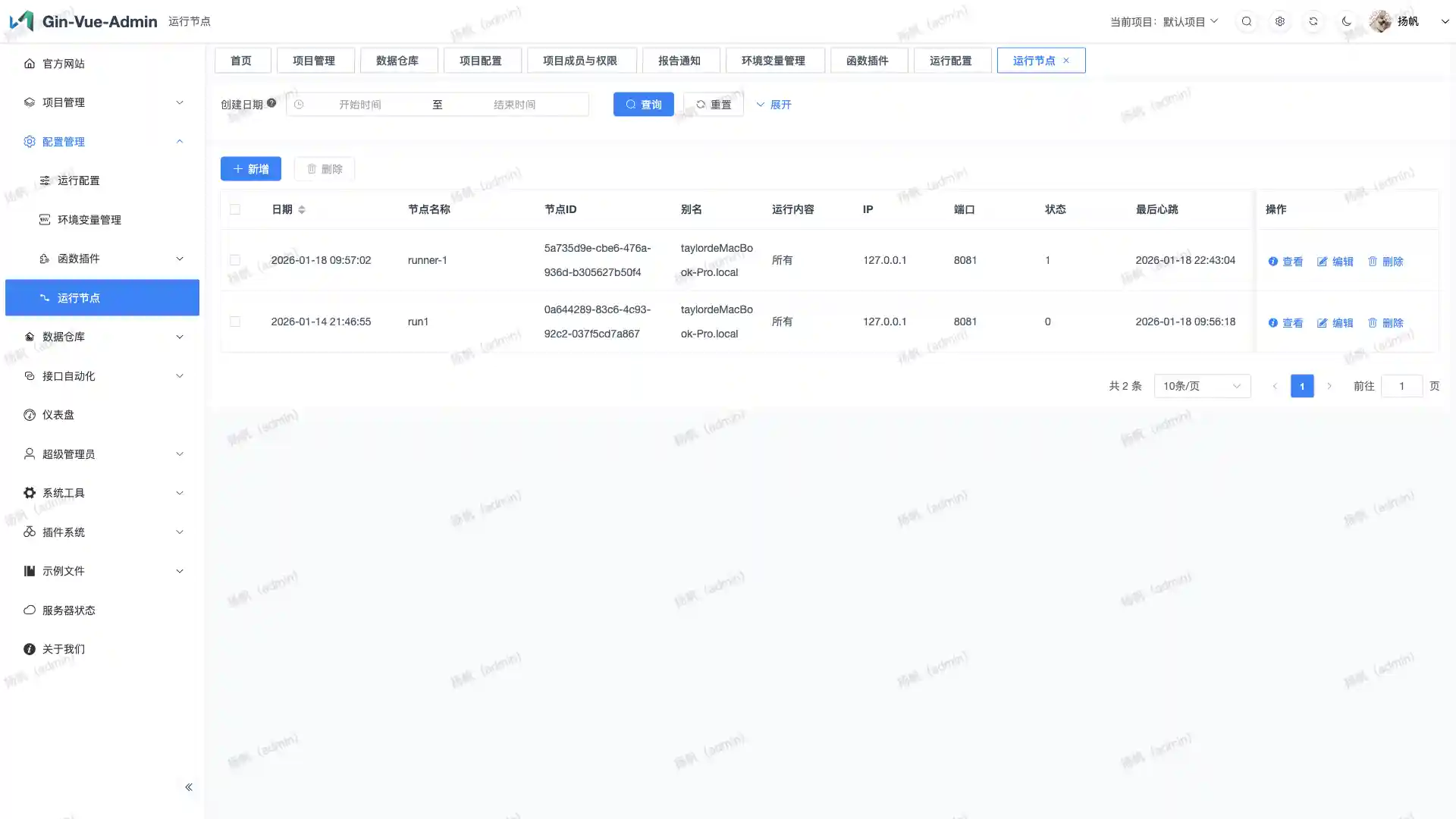Click the 查看 icon for the runner-1 row
Image resolution: width=1456 pixels, height=819 pixels.
pos(1273,261)
